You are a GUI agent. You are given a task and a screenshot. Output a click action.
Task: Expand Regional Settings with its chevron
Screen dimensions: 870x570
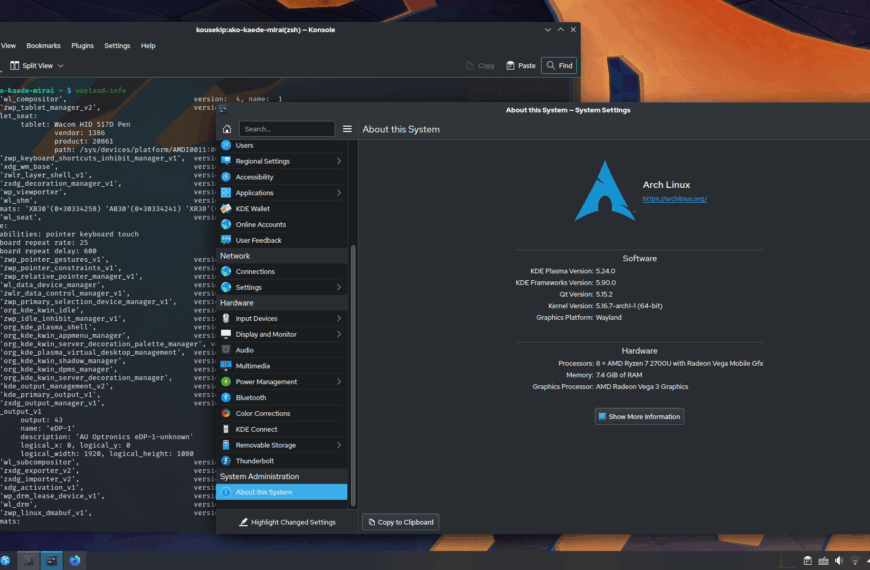[x=338, y=161]
